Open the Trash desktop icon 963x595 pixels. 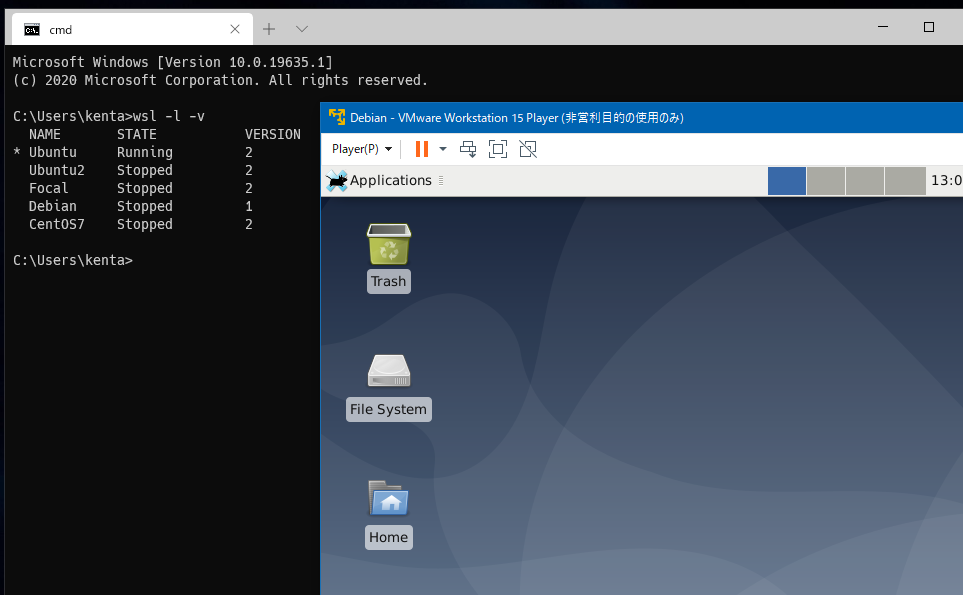[x=389, y=244]
